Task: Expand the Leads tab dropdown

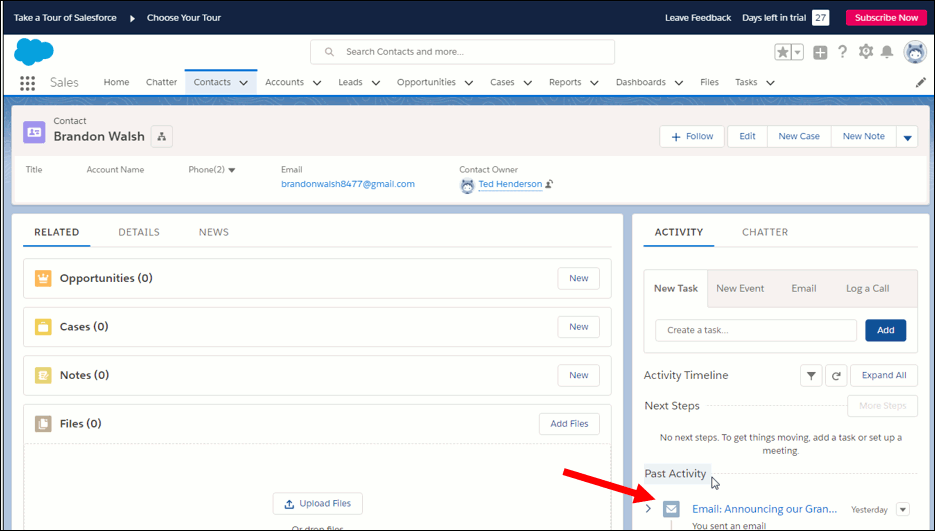Action: coord(376,83)
